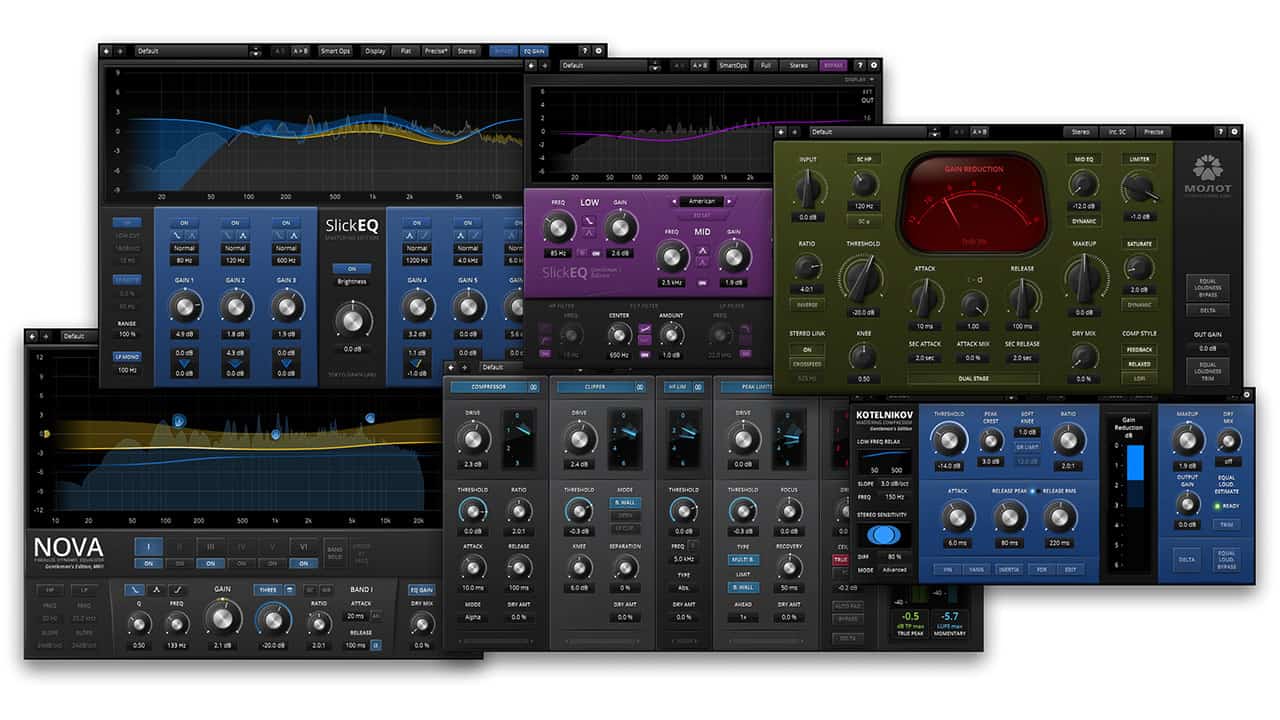Toggle the ON switch for Nova's Band I
The width and height of the screenshot is (1280, 720).
click(148, 564)
